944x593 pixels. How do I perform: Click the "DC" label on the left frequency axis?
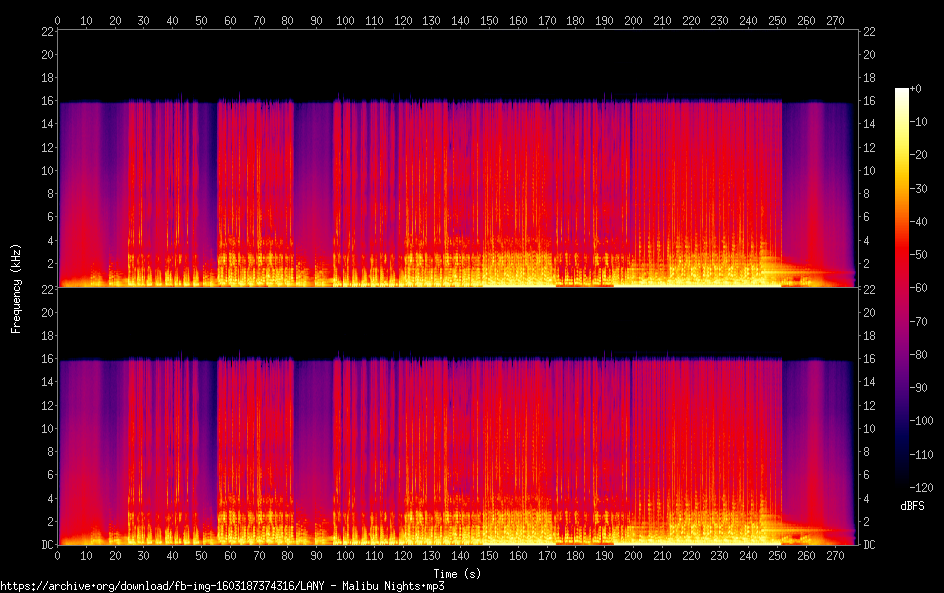[x=47, y=544]
